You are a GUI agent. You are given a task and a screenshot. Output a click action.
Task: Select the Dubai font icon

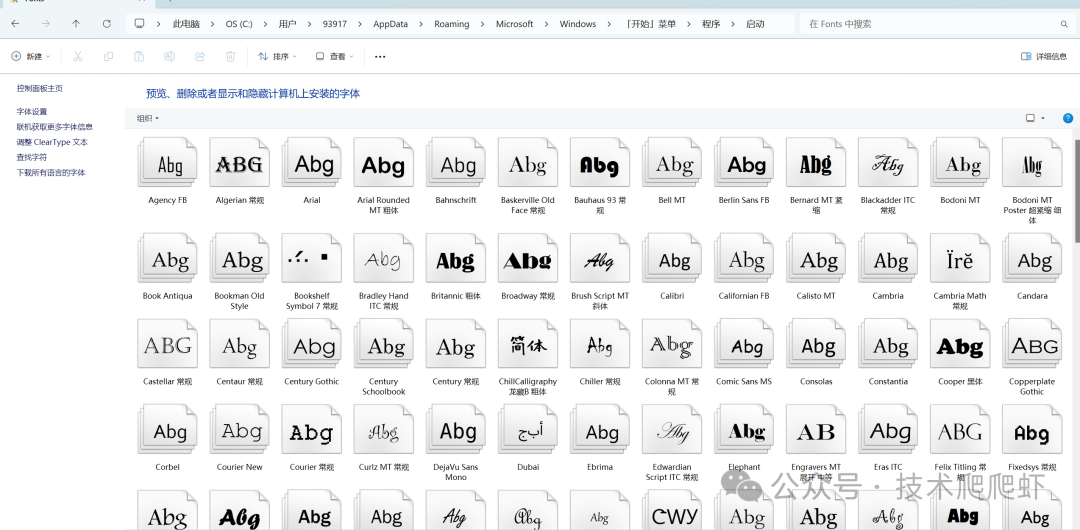(x=528, y=430)
